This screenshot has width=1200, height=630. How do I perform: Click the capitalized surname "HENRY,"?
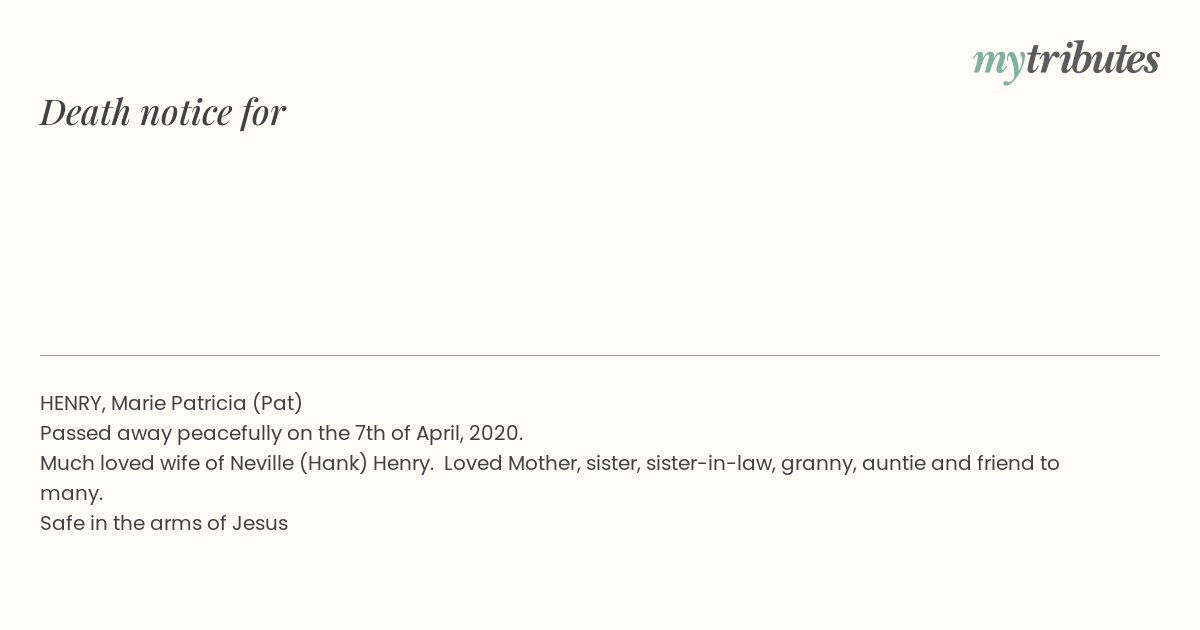pos(73,404)
